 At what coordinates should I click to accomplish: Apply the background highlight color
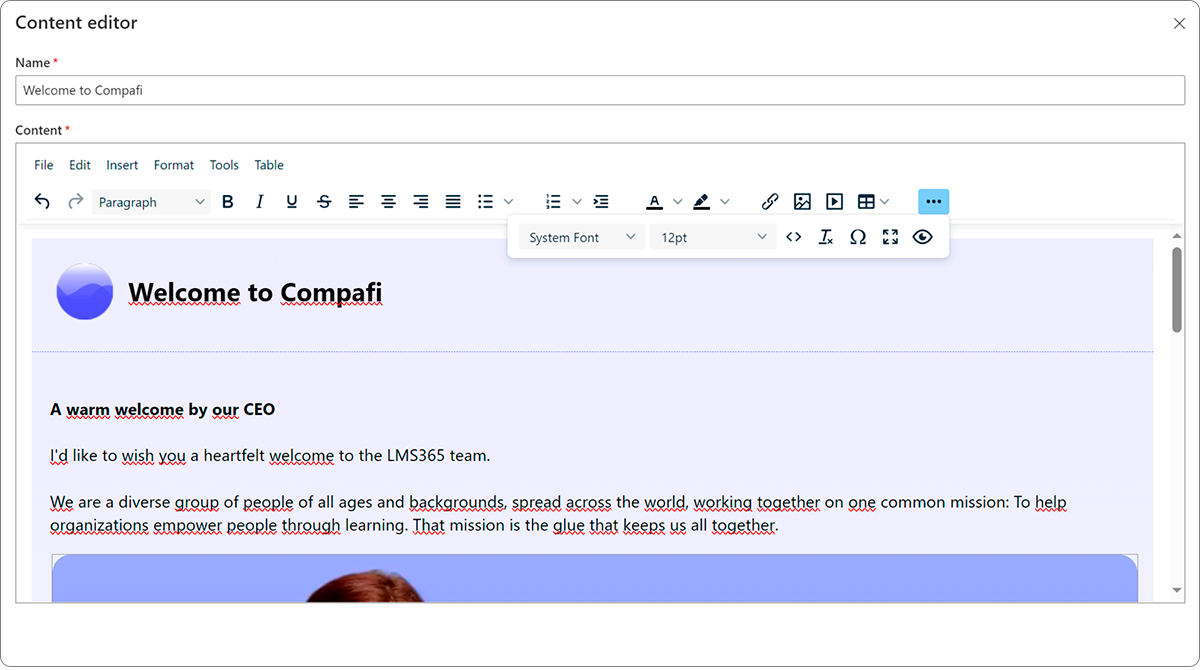tap(702, 202)
